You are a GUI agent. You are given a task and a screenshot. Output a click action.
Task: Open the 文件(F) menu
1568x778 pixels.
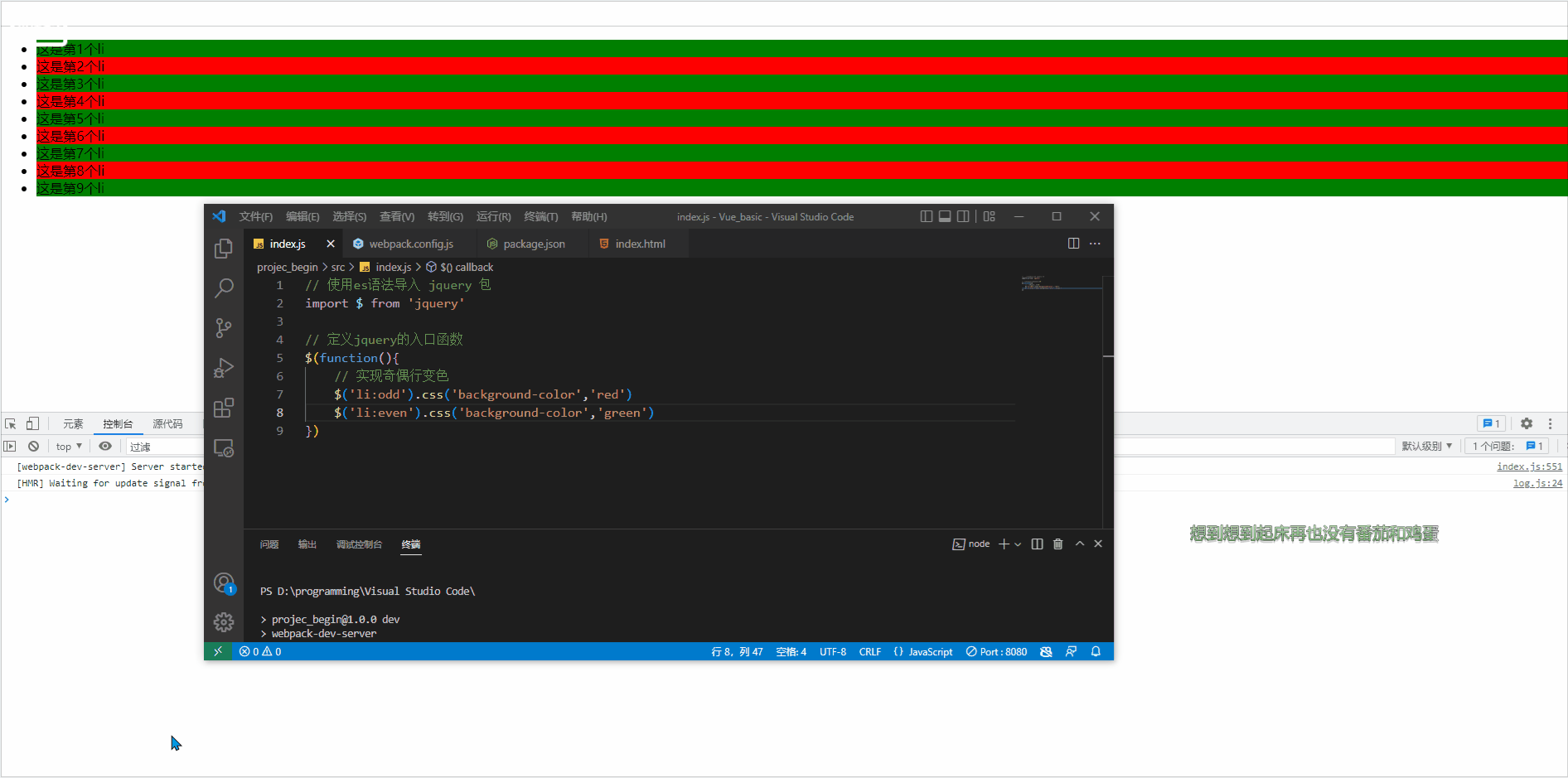point(256,216)
